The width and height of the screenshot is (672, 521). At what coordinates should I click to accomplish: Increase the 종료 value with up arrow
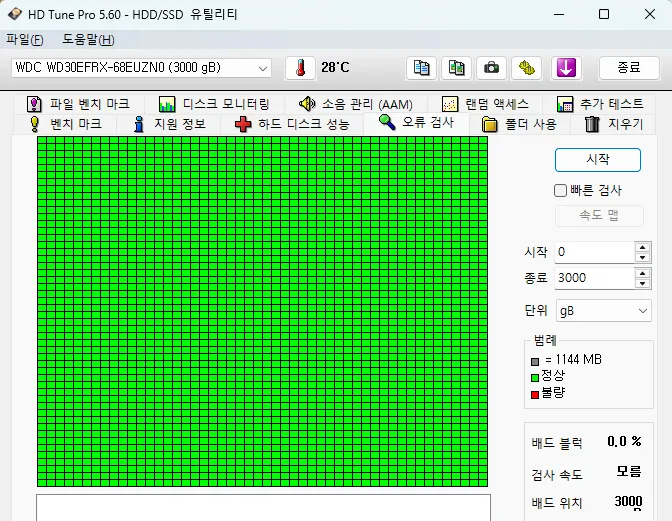(x=642, y=273)
